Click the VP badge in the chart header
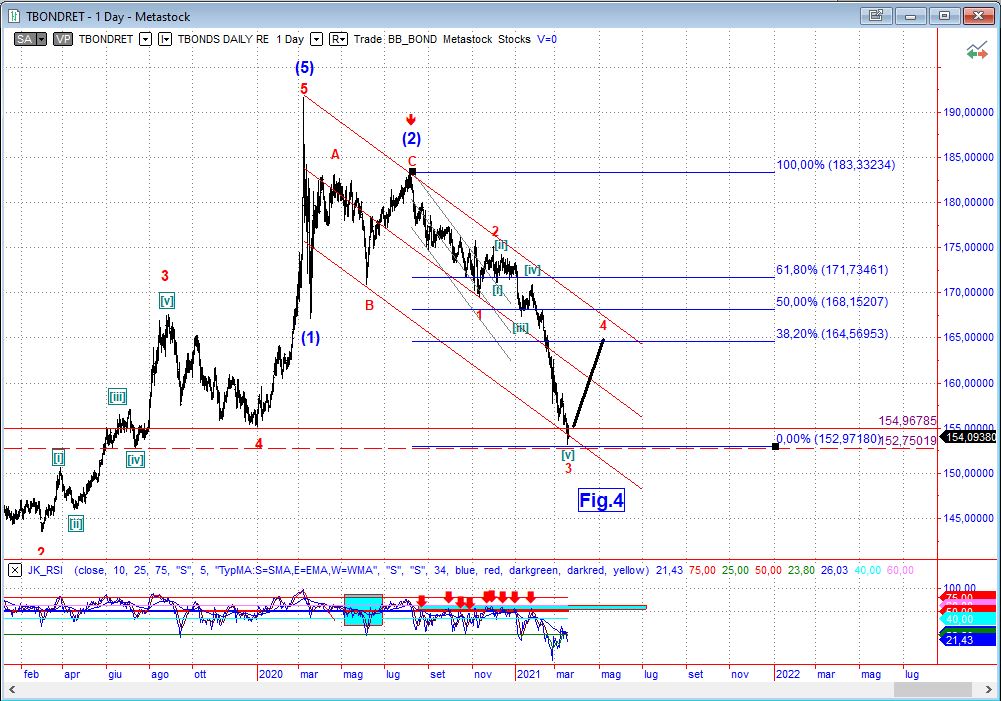 [x=63, y=39]
